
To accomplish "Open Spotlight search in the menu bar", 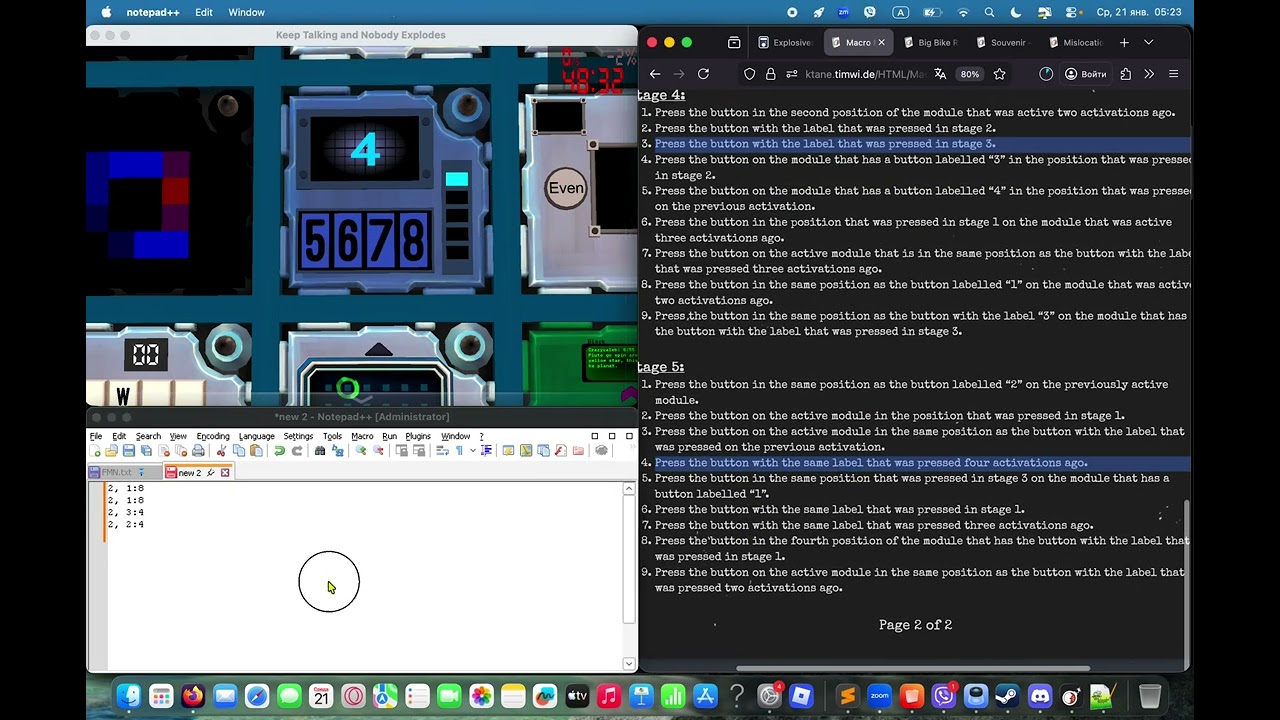I will [989, 12].
